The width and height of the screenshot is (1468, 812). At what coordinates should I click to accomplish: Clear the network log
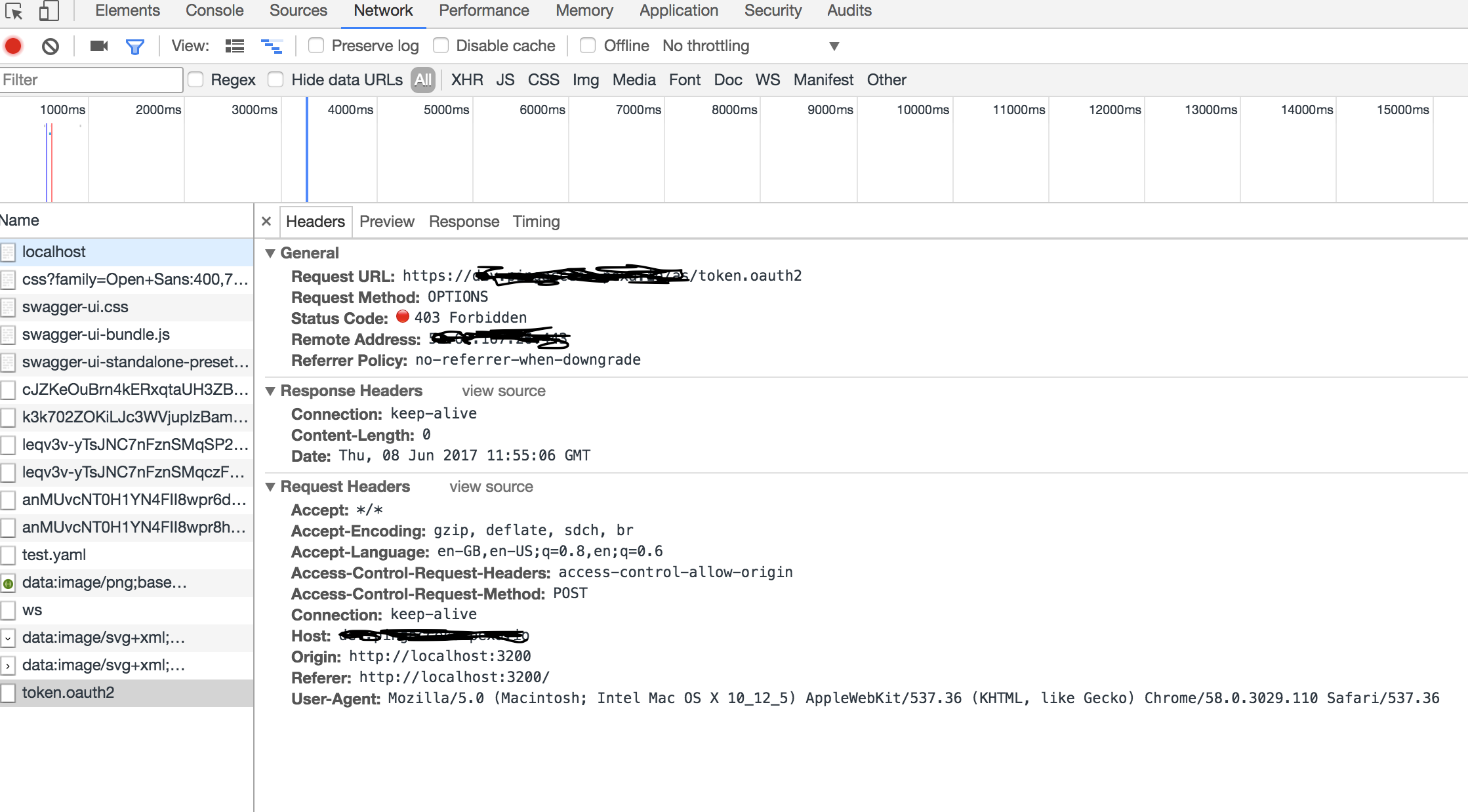(51, 46)
